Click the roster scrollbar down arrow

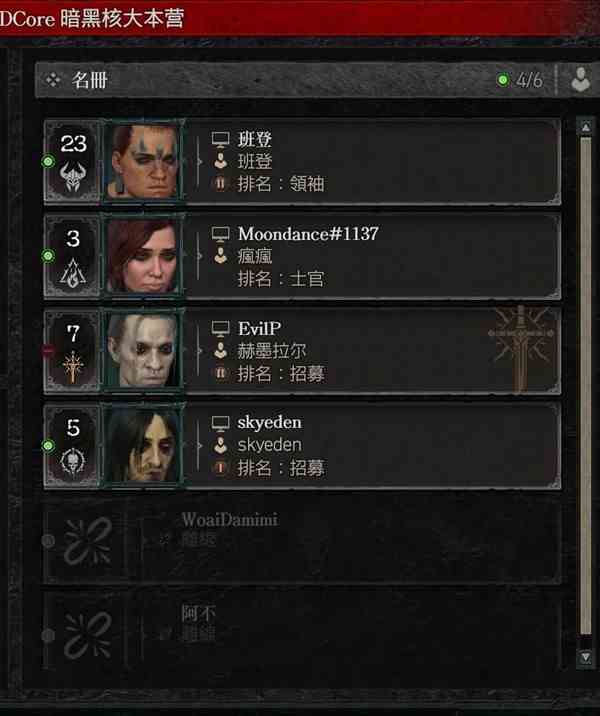point(585,658)
